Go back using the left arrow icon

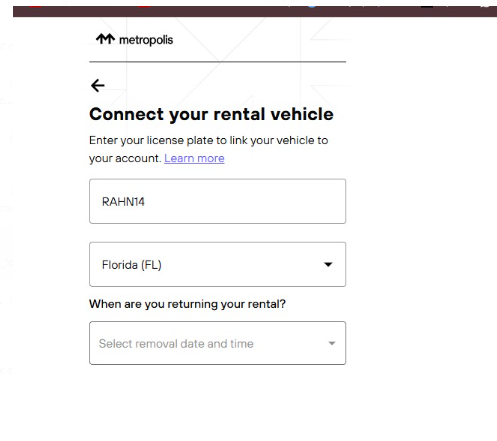[x=98, y=86]
